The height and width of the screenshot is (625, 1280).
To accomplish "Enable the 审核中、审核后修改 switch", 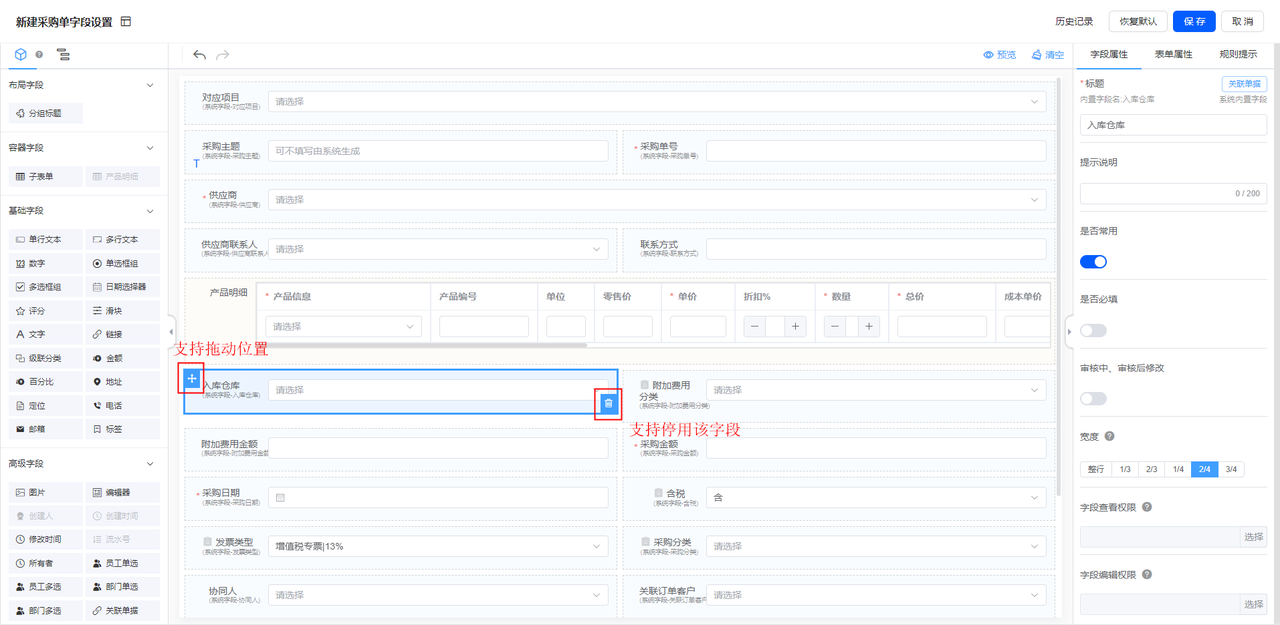I will click(1093, 398).
